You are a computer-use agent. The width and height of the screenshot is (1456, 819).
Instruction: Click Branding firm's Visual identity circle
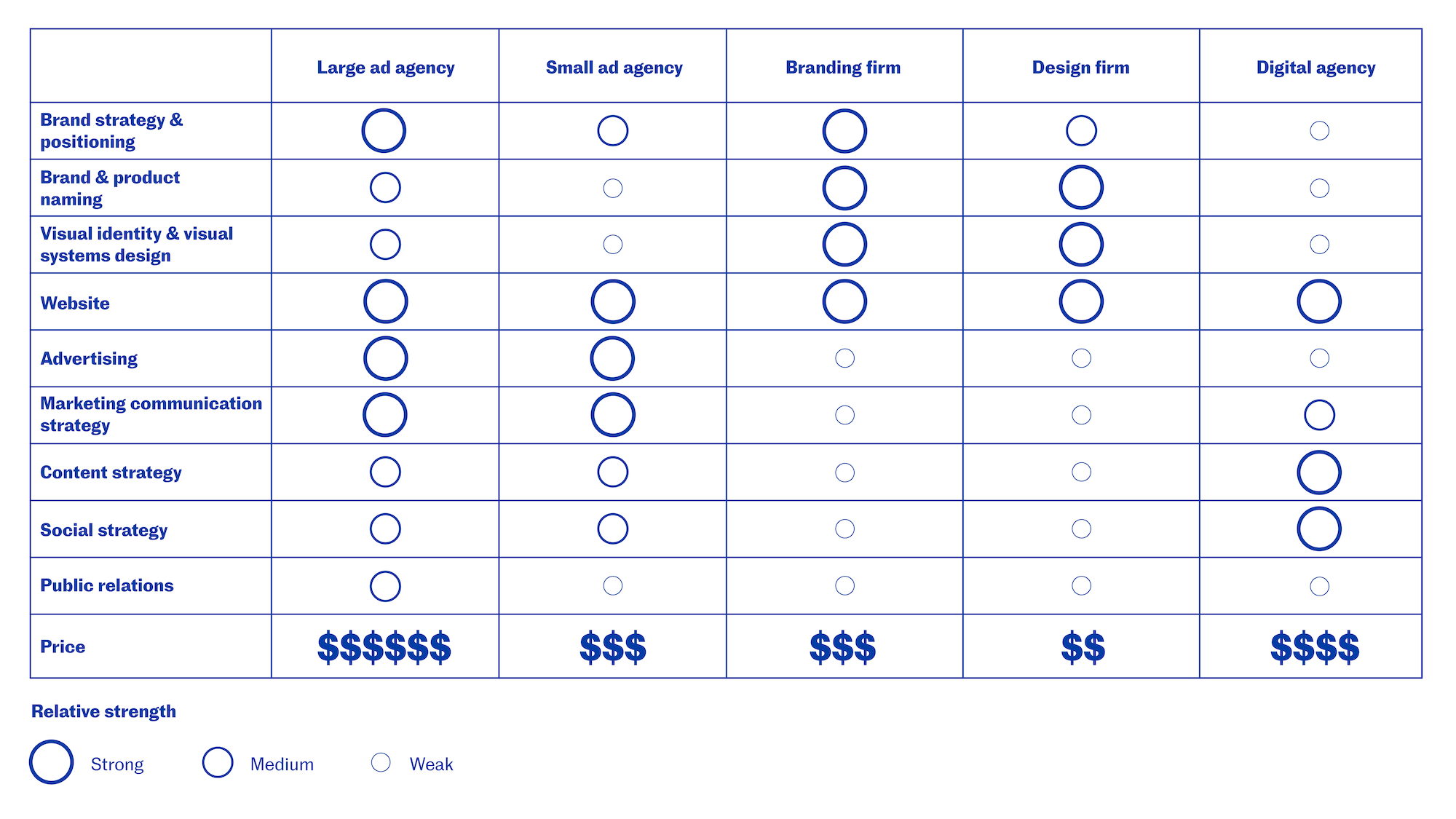click(x=844, y=245)
